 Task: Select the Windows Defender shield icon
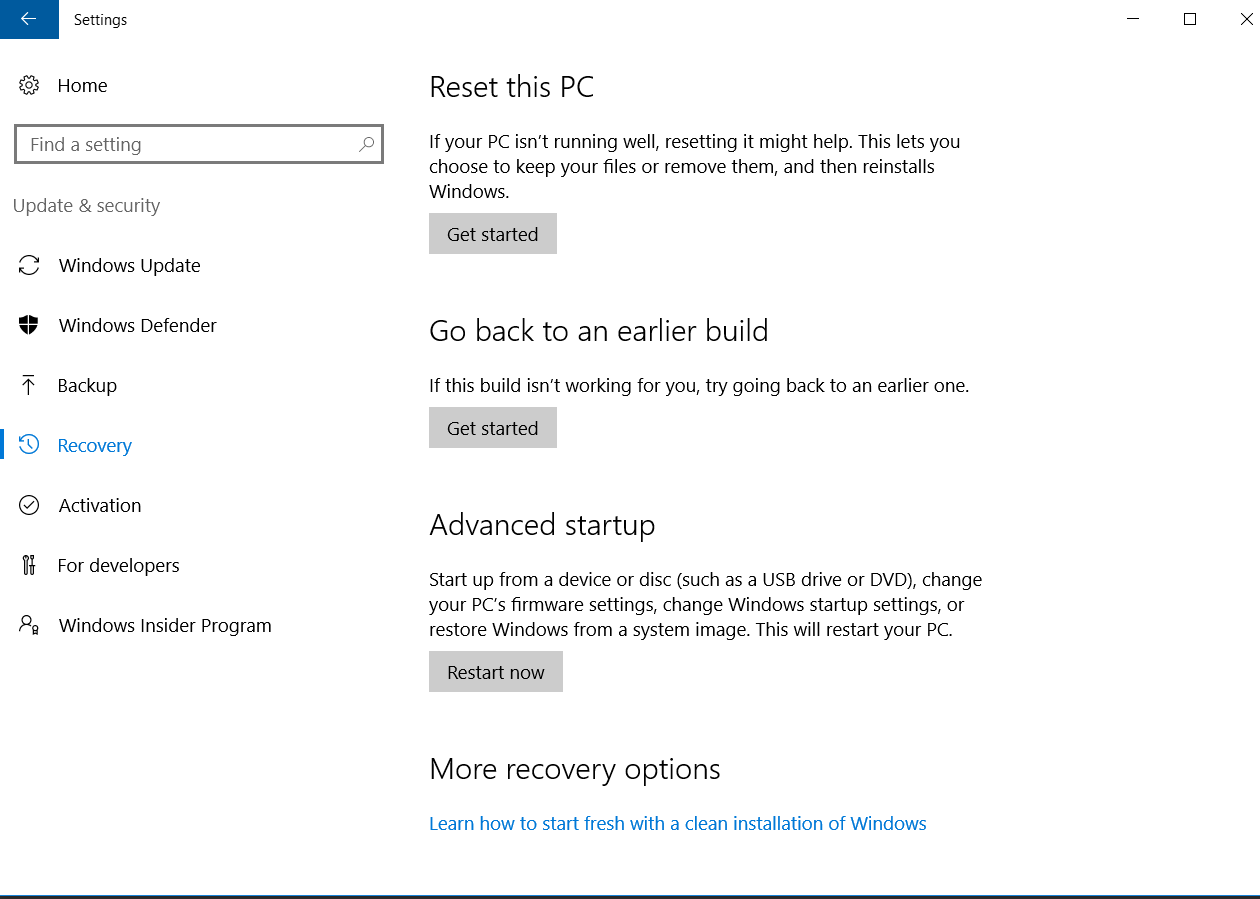[29, 325]
